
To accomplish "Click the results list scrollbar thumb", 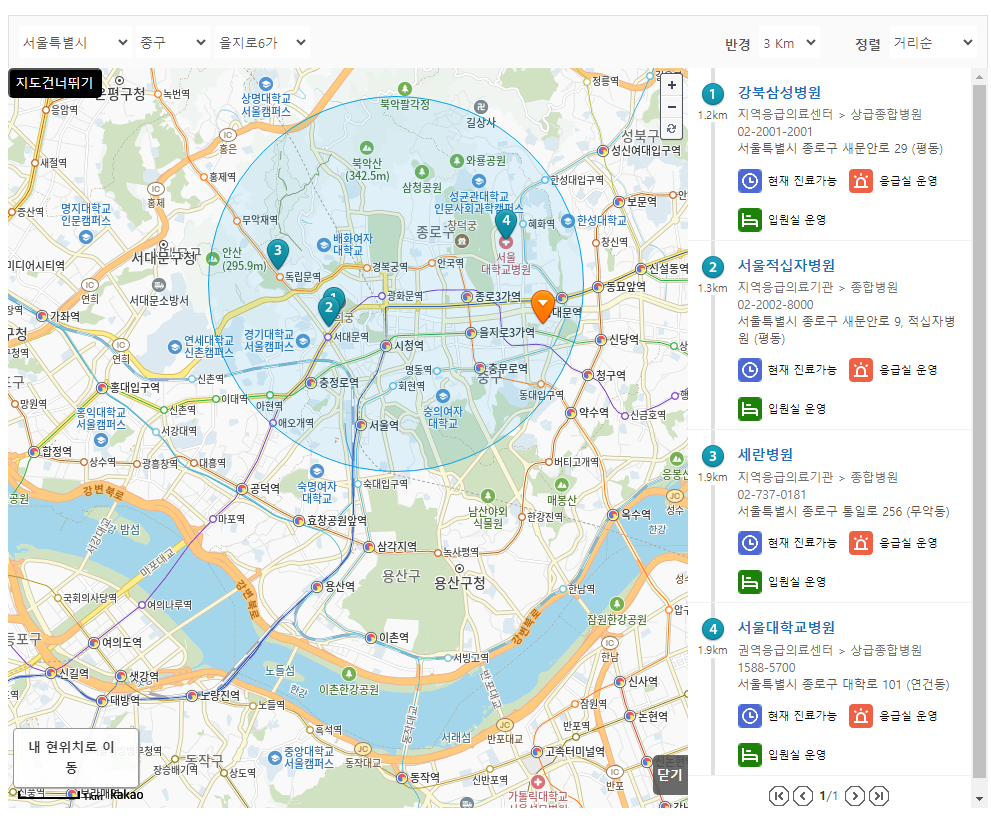I will 979,430.
